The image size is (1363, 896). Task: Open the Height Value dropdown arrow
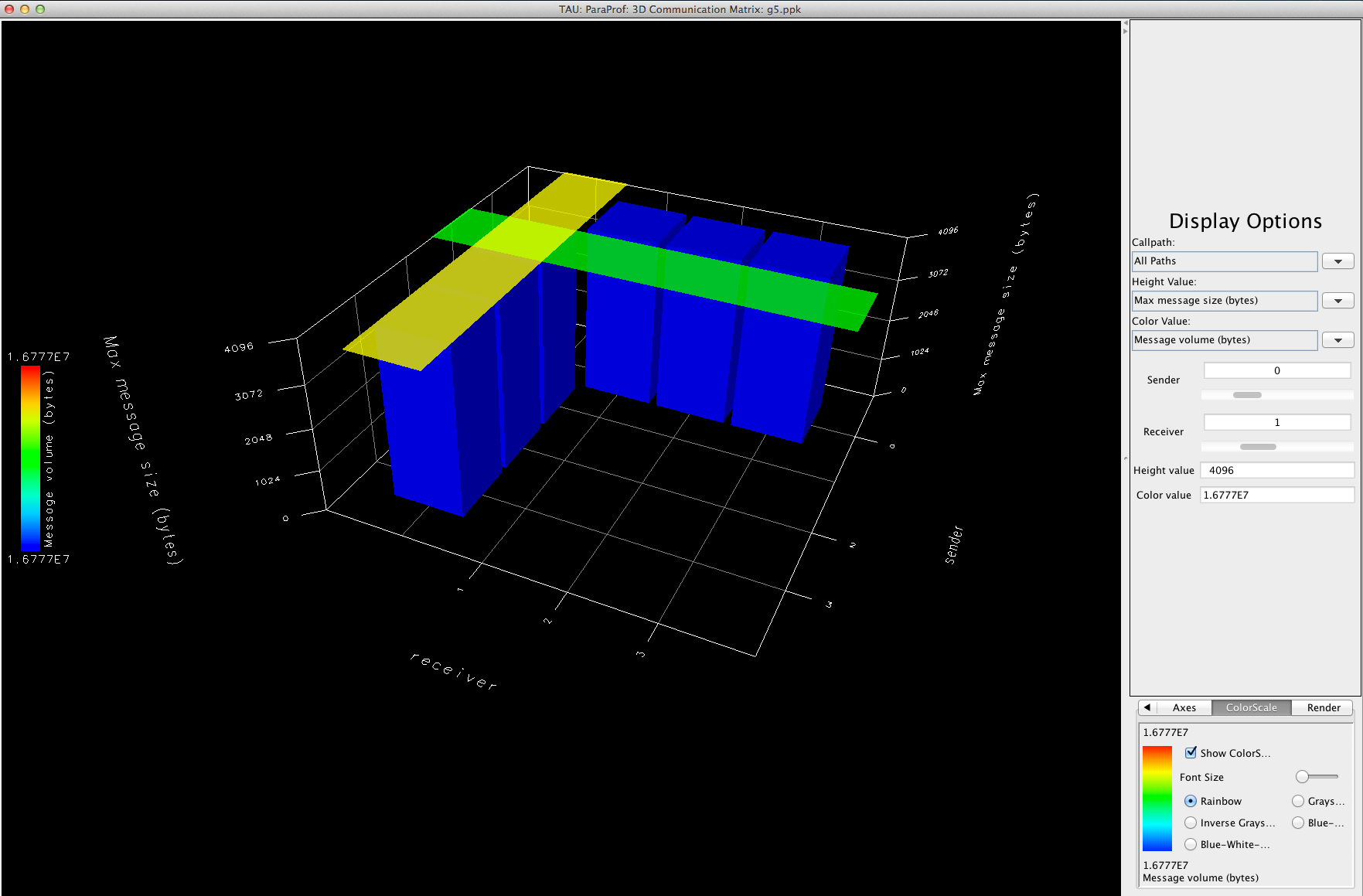(1337, 301)
